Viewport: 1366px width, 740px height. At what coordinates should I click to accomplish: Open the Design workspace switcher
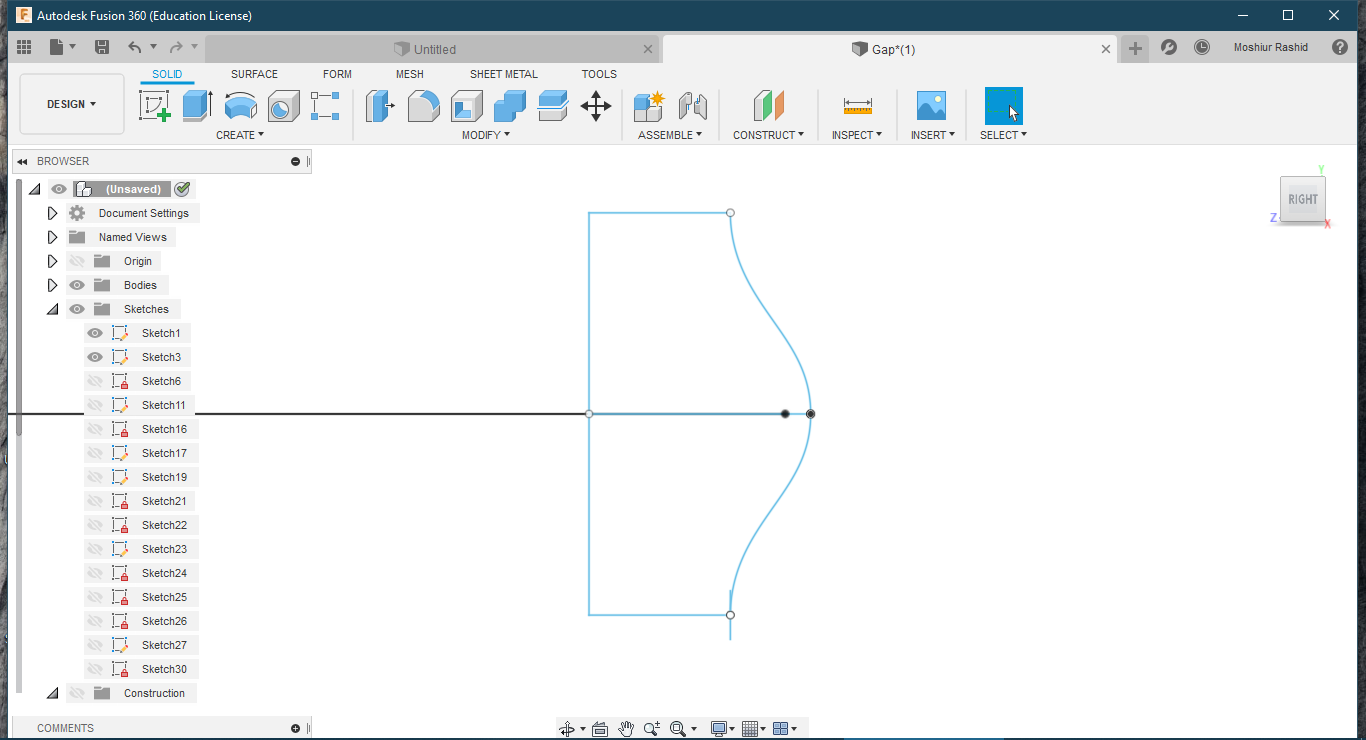pyautogui.click(x=71, y=103)
